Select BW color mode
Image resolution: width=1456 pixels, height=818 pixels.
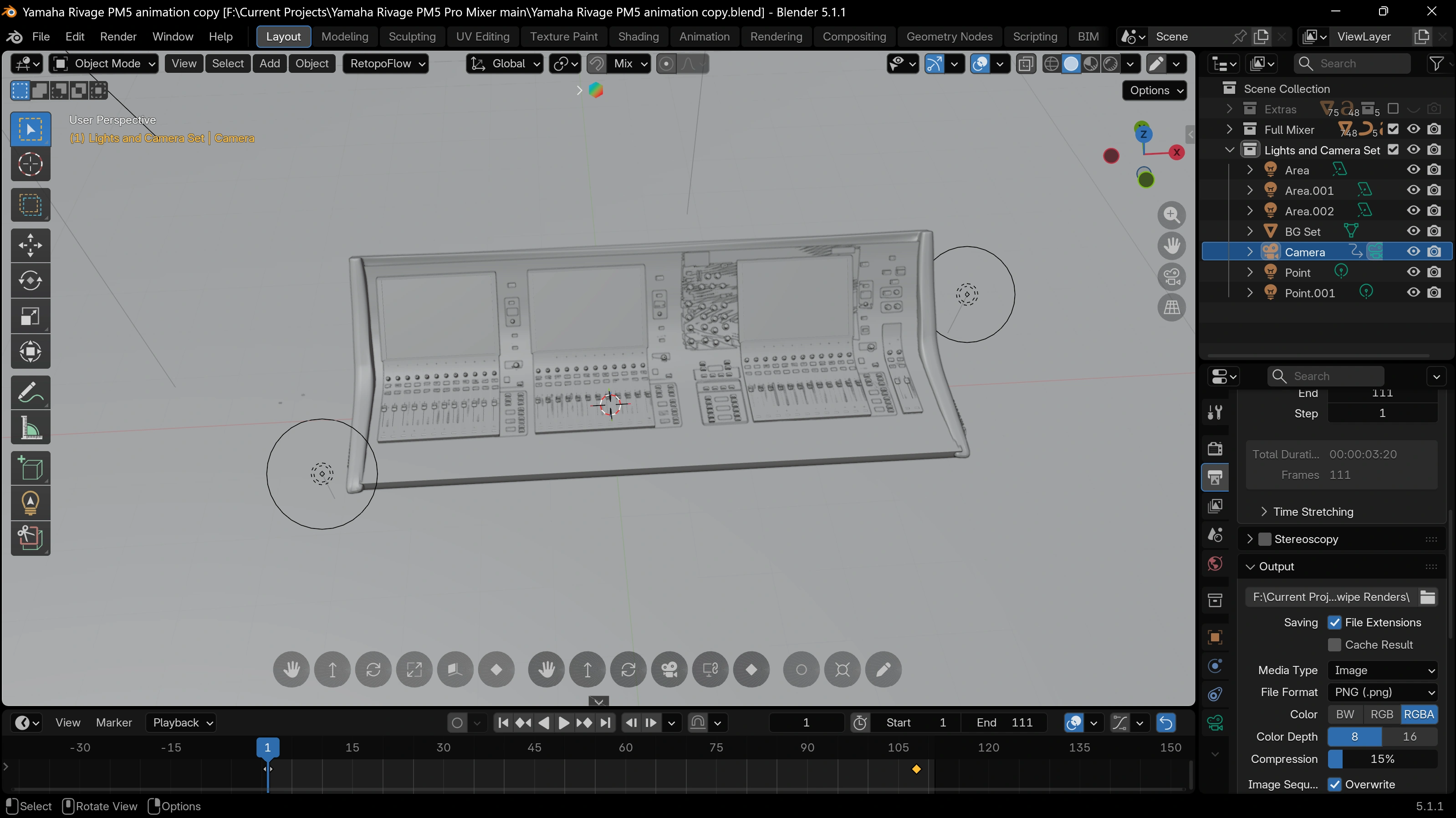[x=1345, y=715]
